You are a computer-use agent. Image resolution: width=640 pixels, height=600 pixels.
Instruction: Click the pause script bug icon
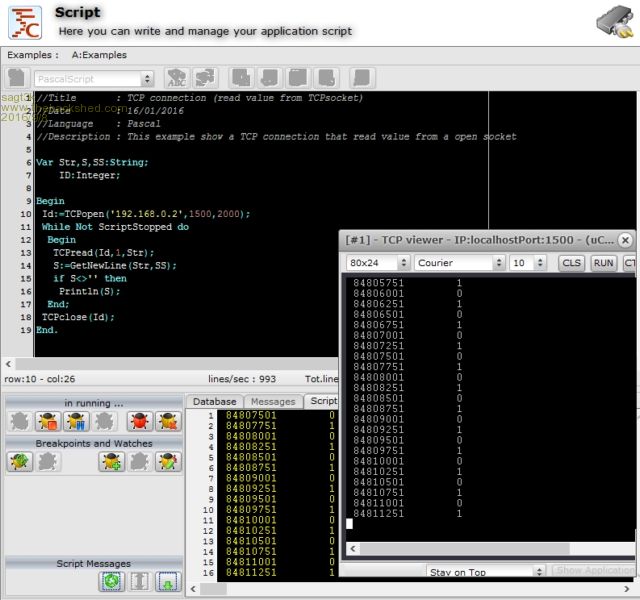[x=77, y=421]
